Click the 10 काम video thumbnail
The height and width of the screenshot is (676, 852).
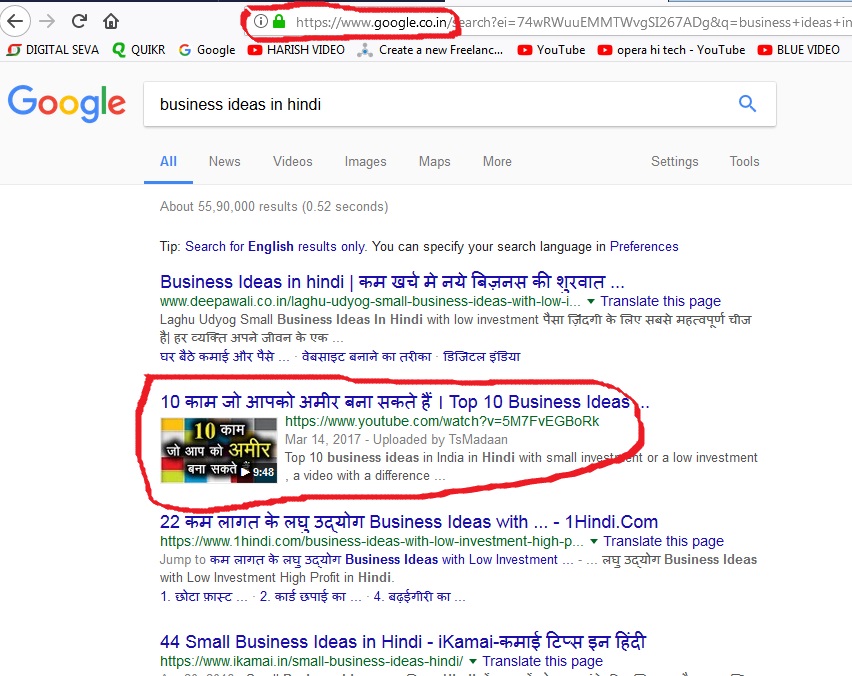tap(218, 450)
